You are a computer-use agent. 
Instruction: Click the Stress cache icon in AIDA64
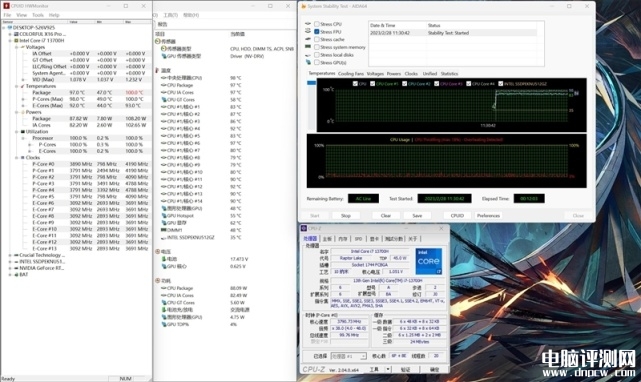pos(308,39)
